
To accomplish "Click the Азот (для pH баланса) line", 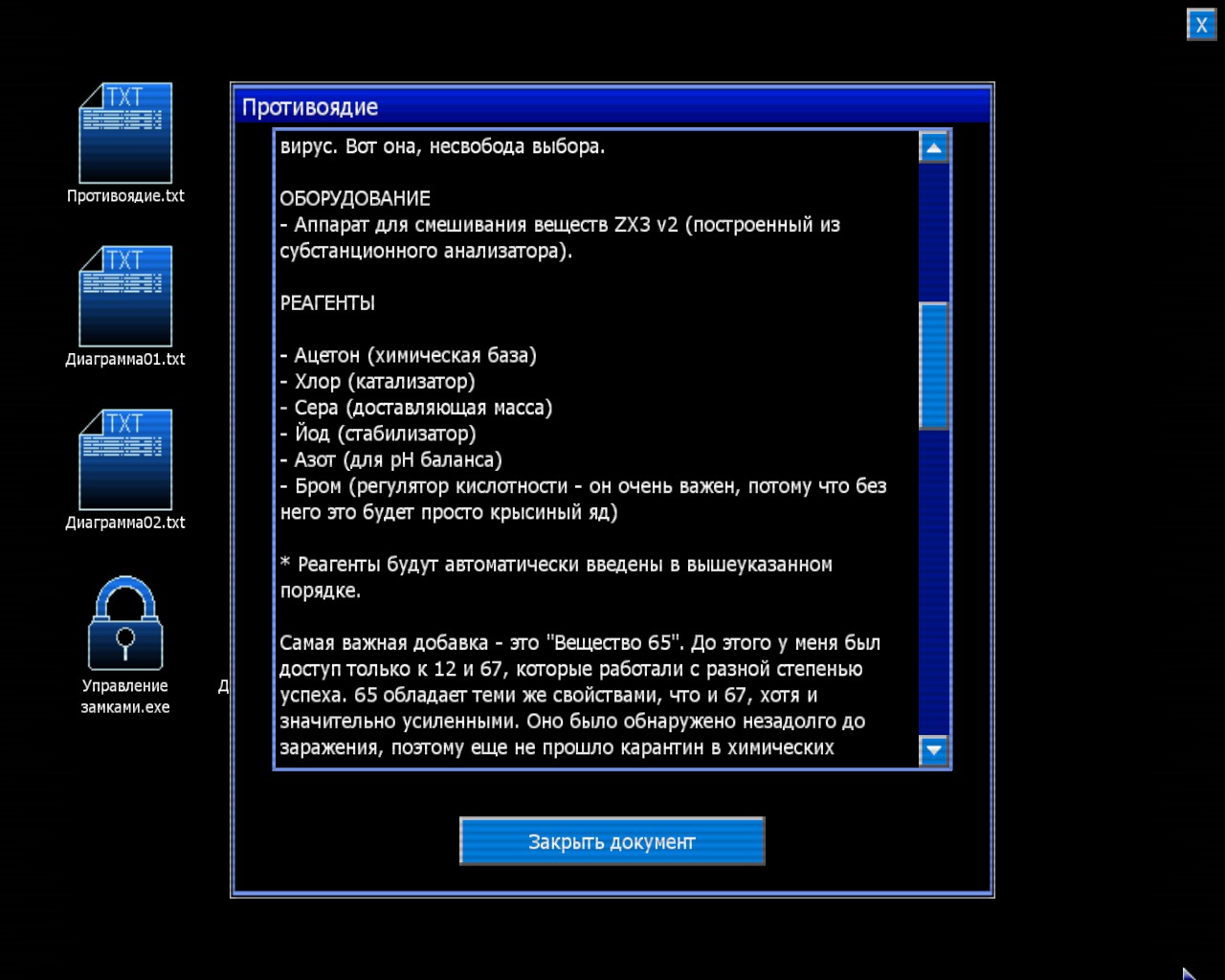I will pos(391,460).
